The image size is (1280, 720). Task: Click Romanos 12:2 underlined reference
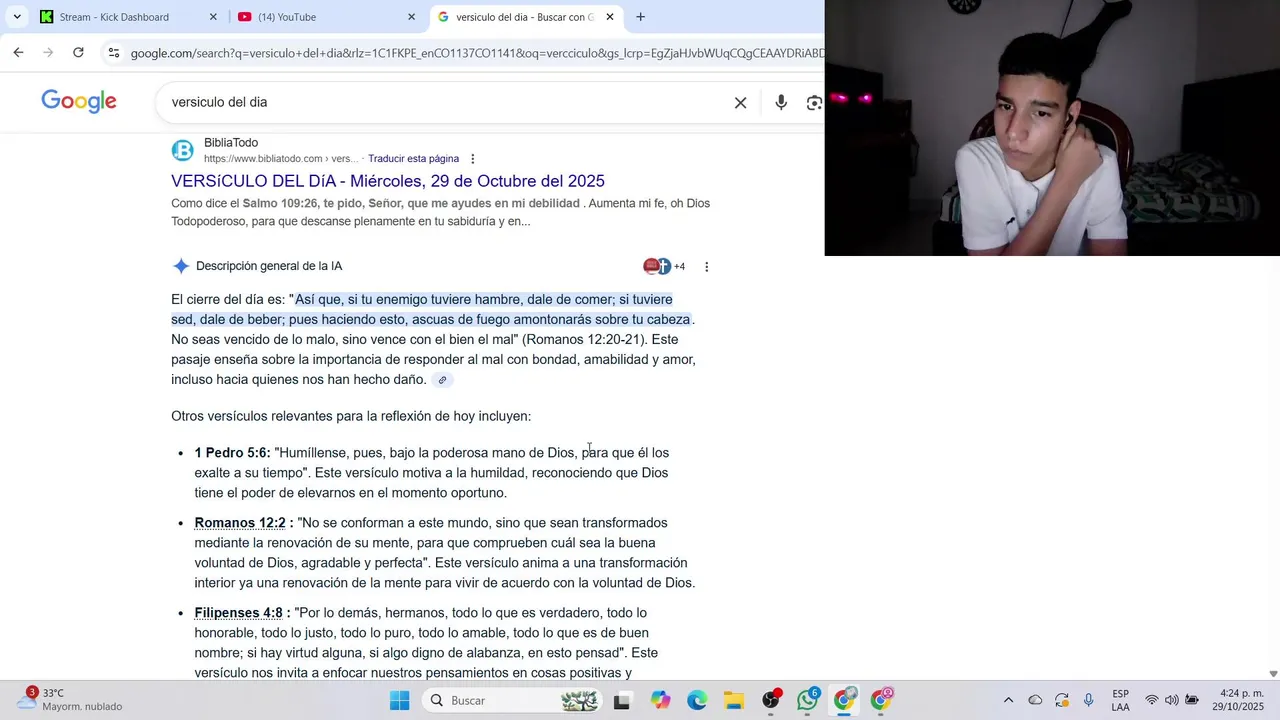[x=240, y=523]
